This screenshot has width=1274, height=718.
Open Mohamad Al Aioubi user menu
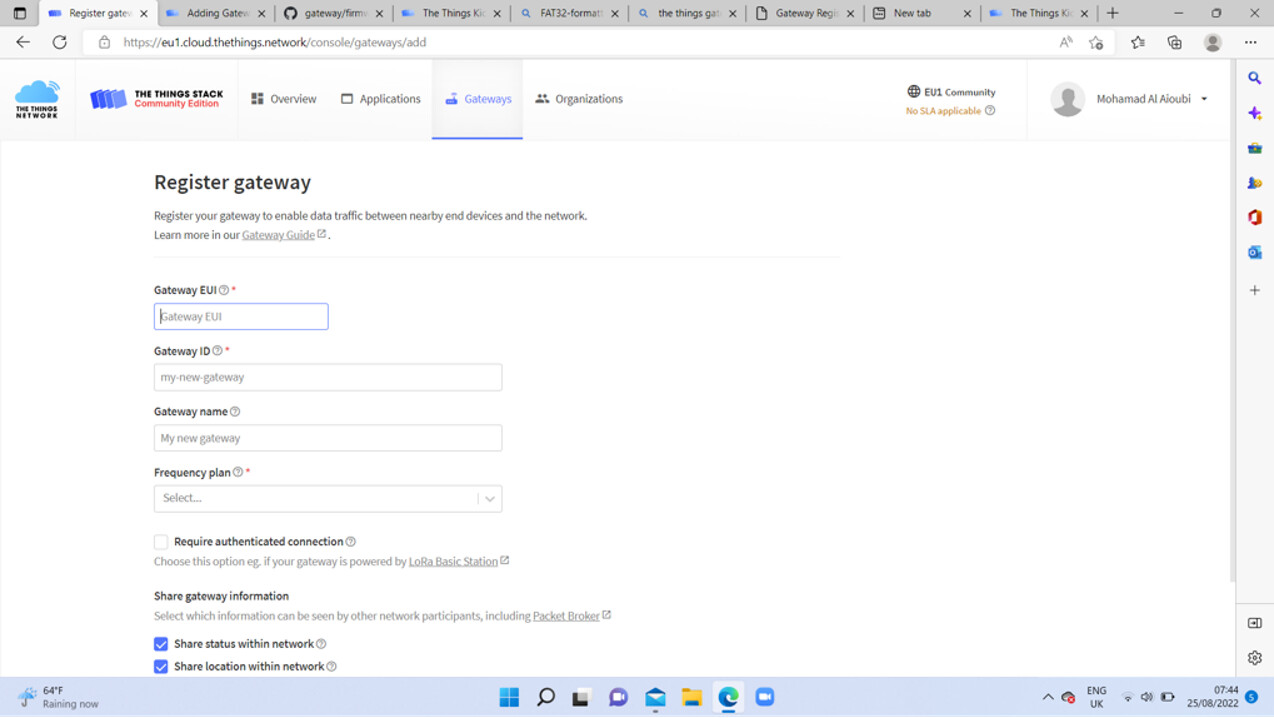point(1130,99)
